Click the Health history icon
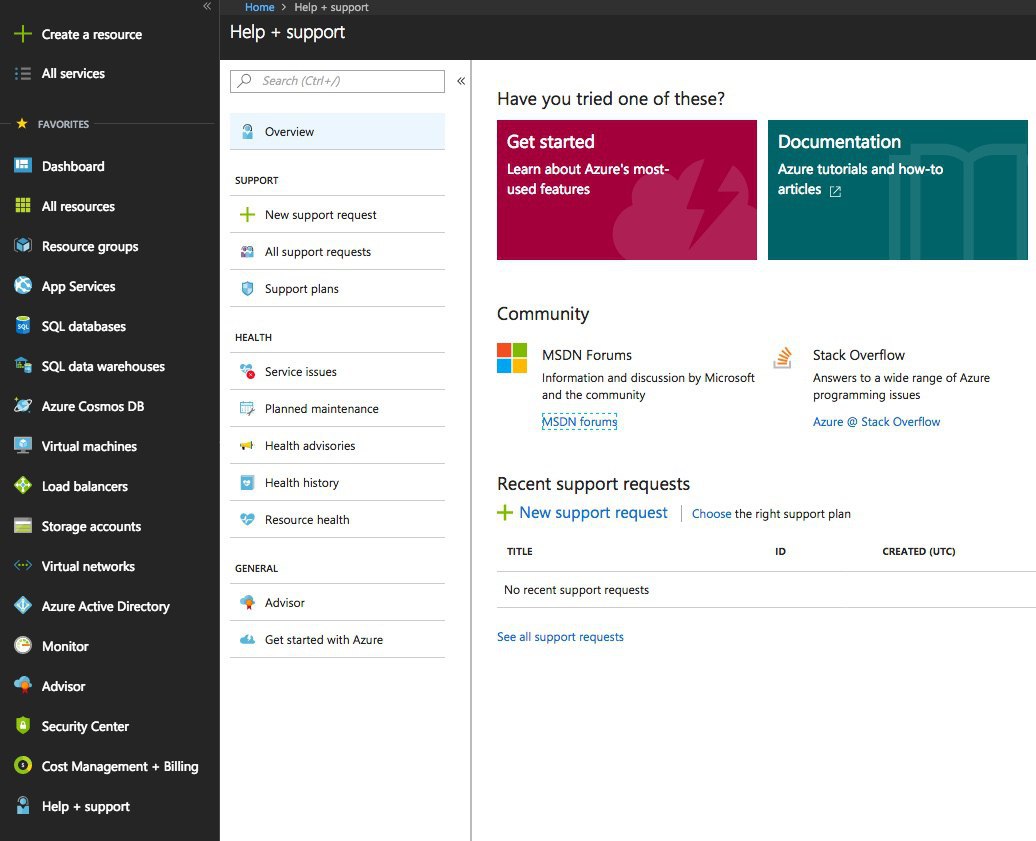The width and height of the screenshot is (1036, 841). click(247, 482)
